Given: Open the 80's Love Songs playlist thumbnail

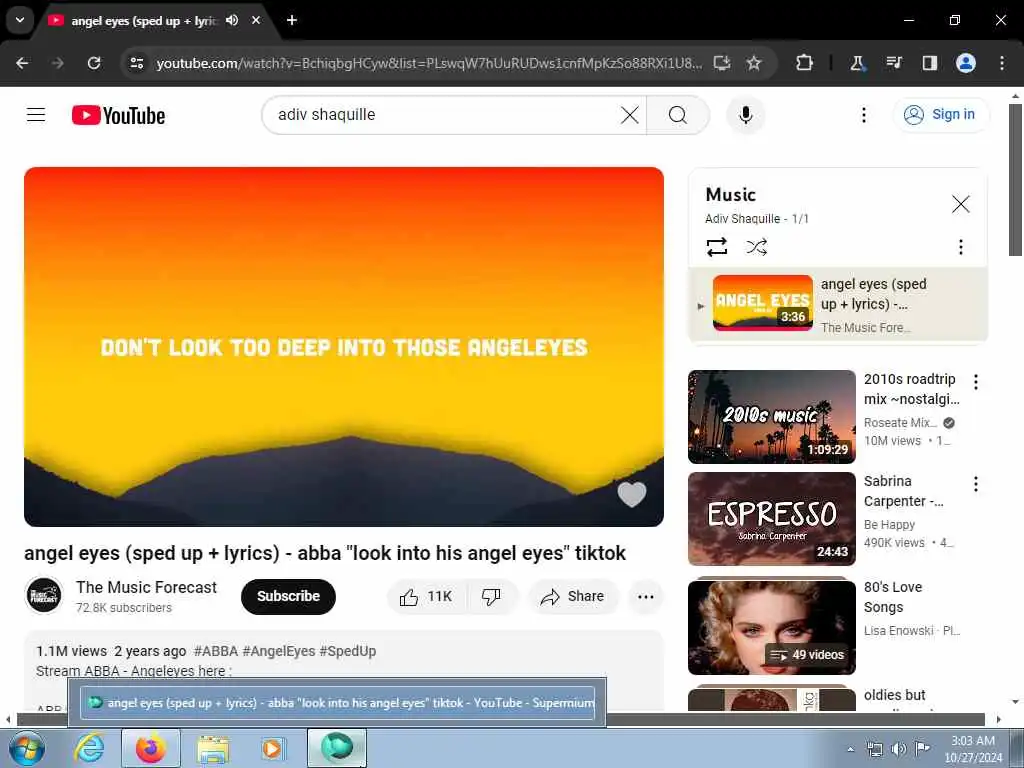Looking at the screenshot, I should pyautogui.click(x=771, y=627).
